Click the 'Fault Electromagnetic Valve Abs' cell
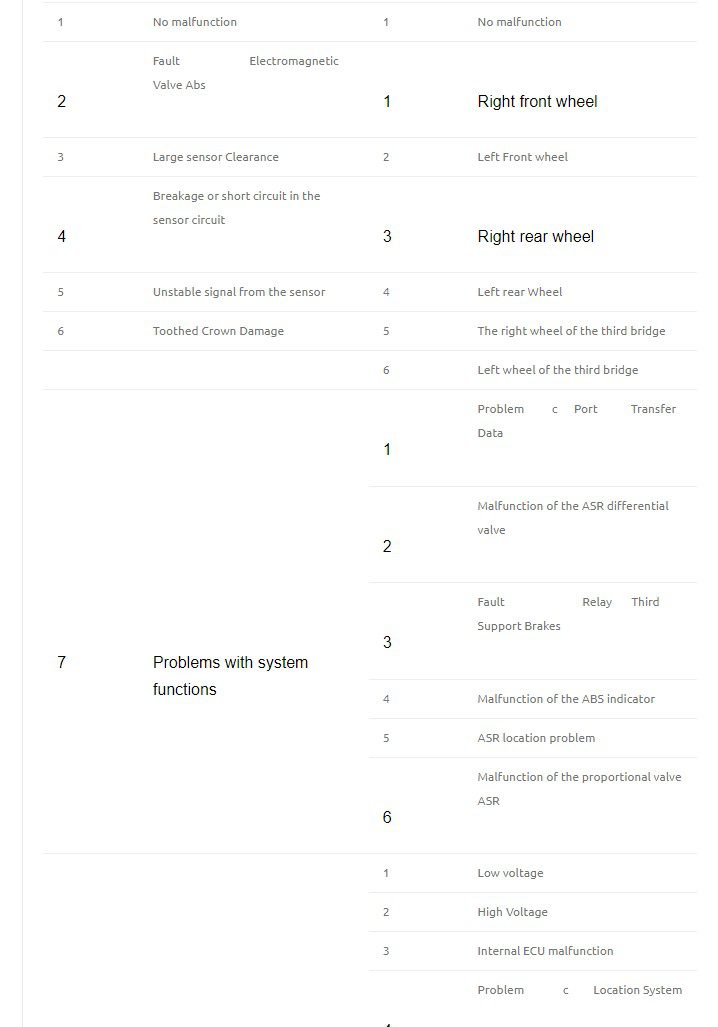 pyautogui.click(x=245, y=73)
